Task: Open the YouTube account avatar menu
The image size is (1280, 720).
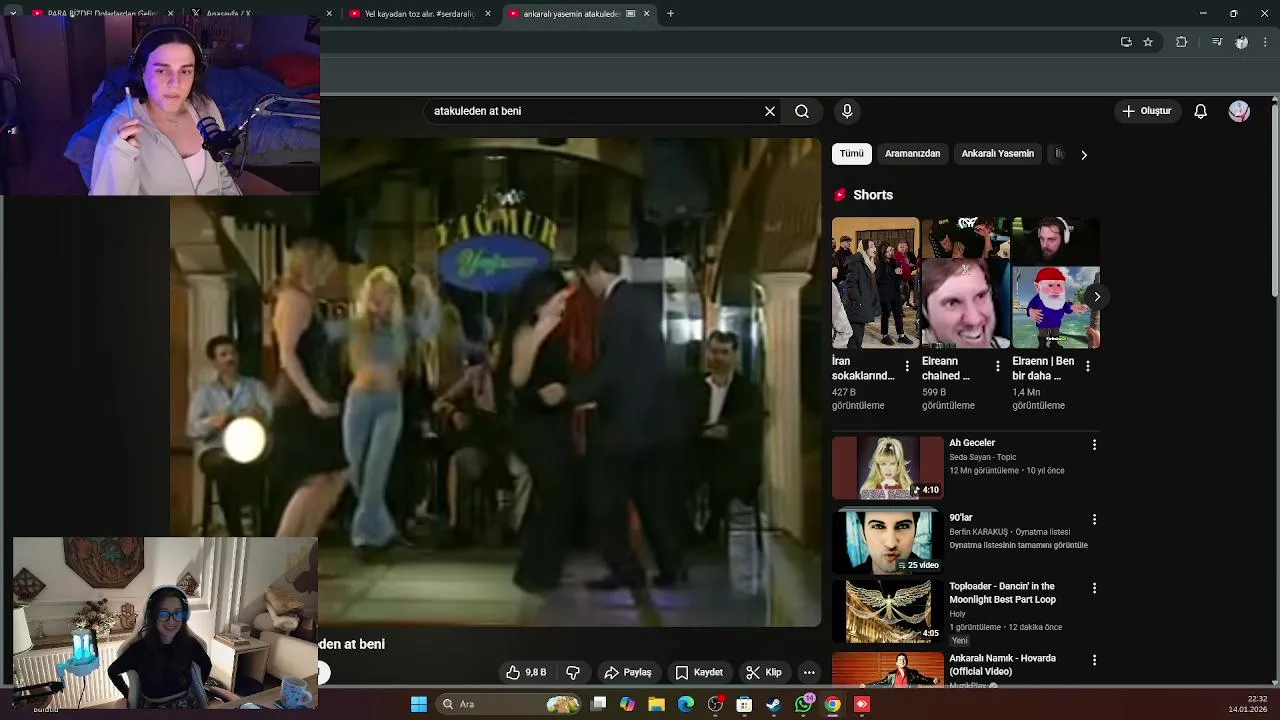Action: pos(1239,111)
